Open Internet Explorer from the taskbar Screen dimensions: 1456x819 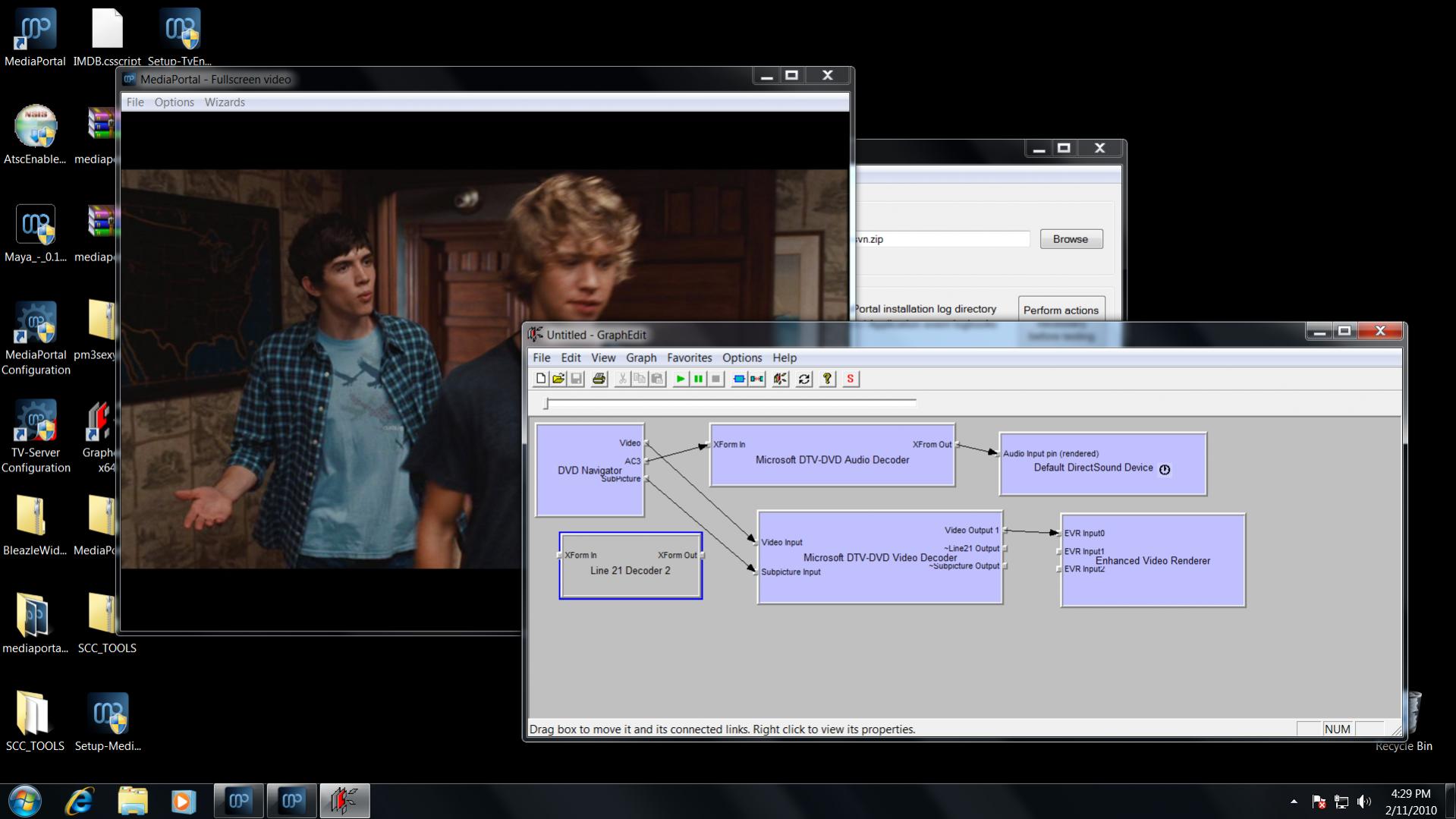click(x=80, y=801)
